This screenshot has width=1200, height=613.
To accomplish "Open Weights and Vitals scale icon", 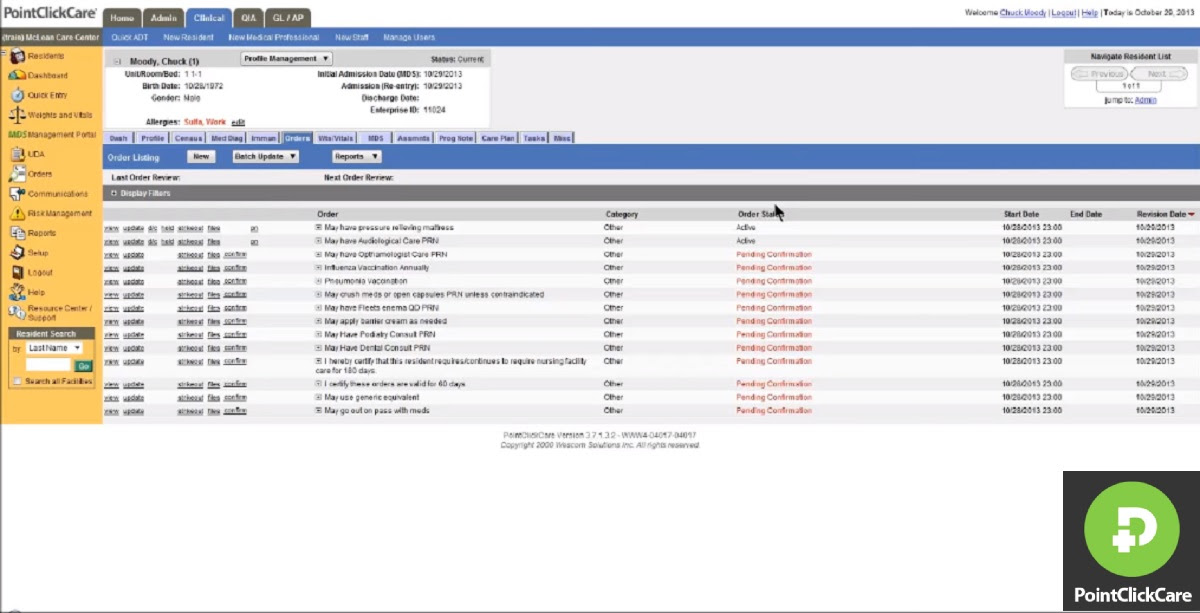I will click(x=16, y=115).
